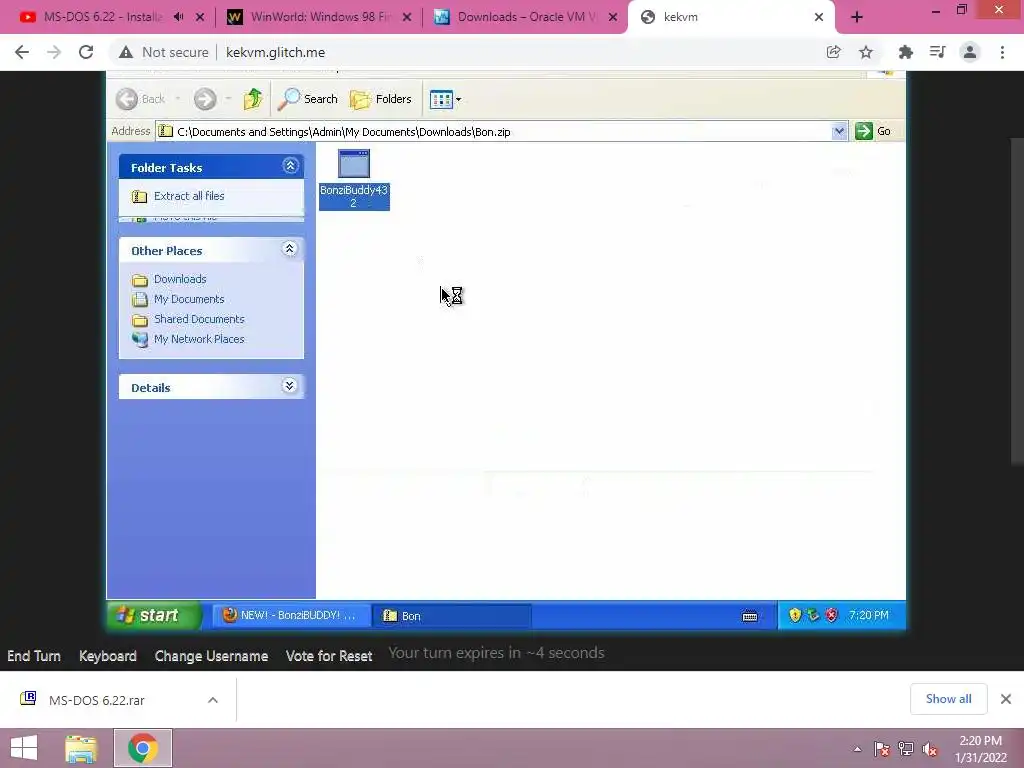
Task: Click the Back button in Explorer toolbar
Action: pos(141,99)
